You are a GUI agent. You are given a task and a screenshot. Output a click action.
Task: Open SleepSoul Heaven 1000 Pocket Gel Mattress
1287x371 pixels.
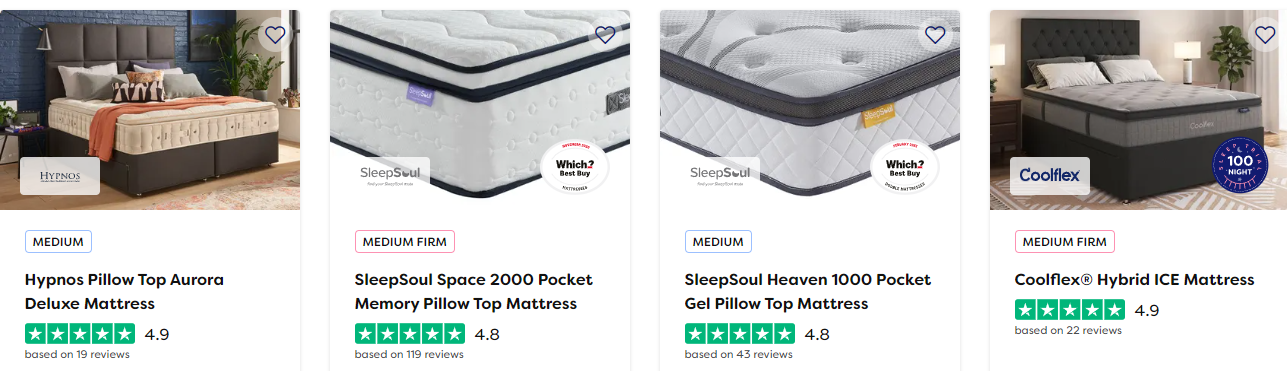tap(808, 292)
